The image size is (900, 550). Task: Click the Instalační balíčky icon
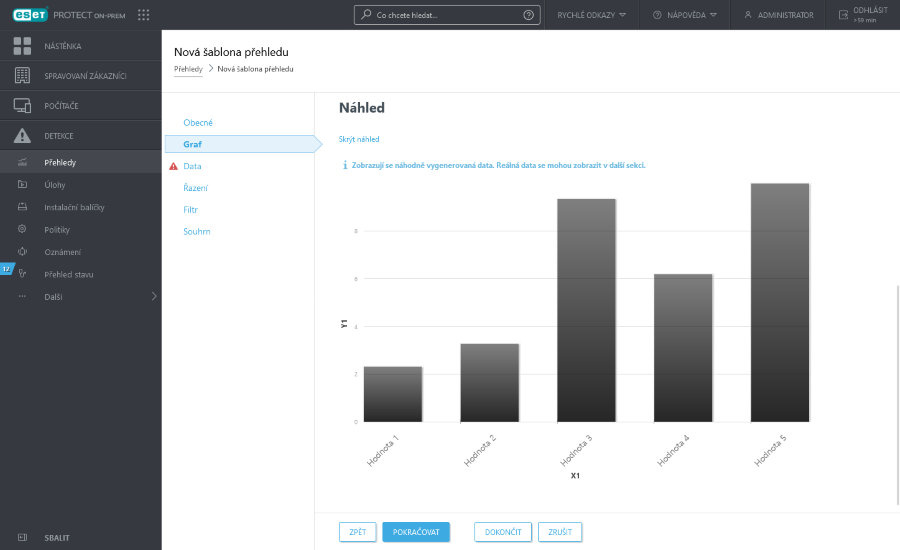click(22, 207)
